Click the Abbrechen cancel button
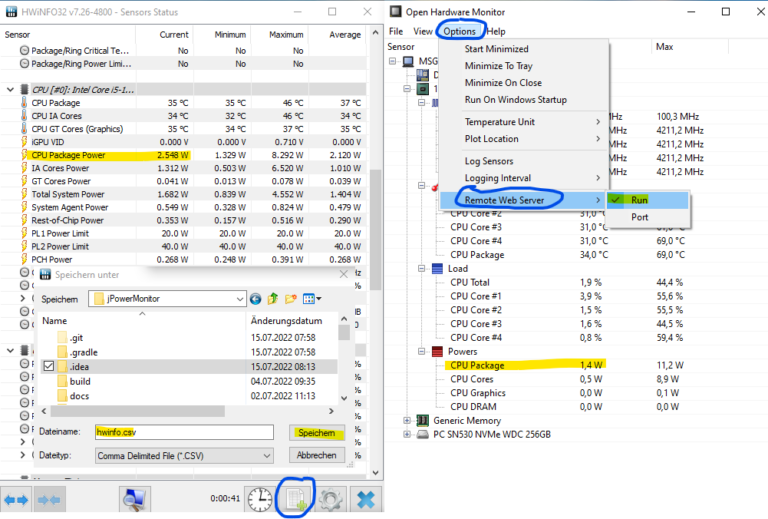This screenshot has height=519, width=768. pos(316,455)
